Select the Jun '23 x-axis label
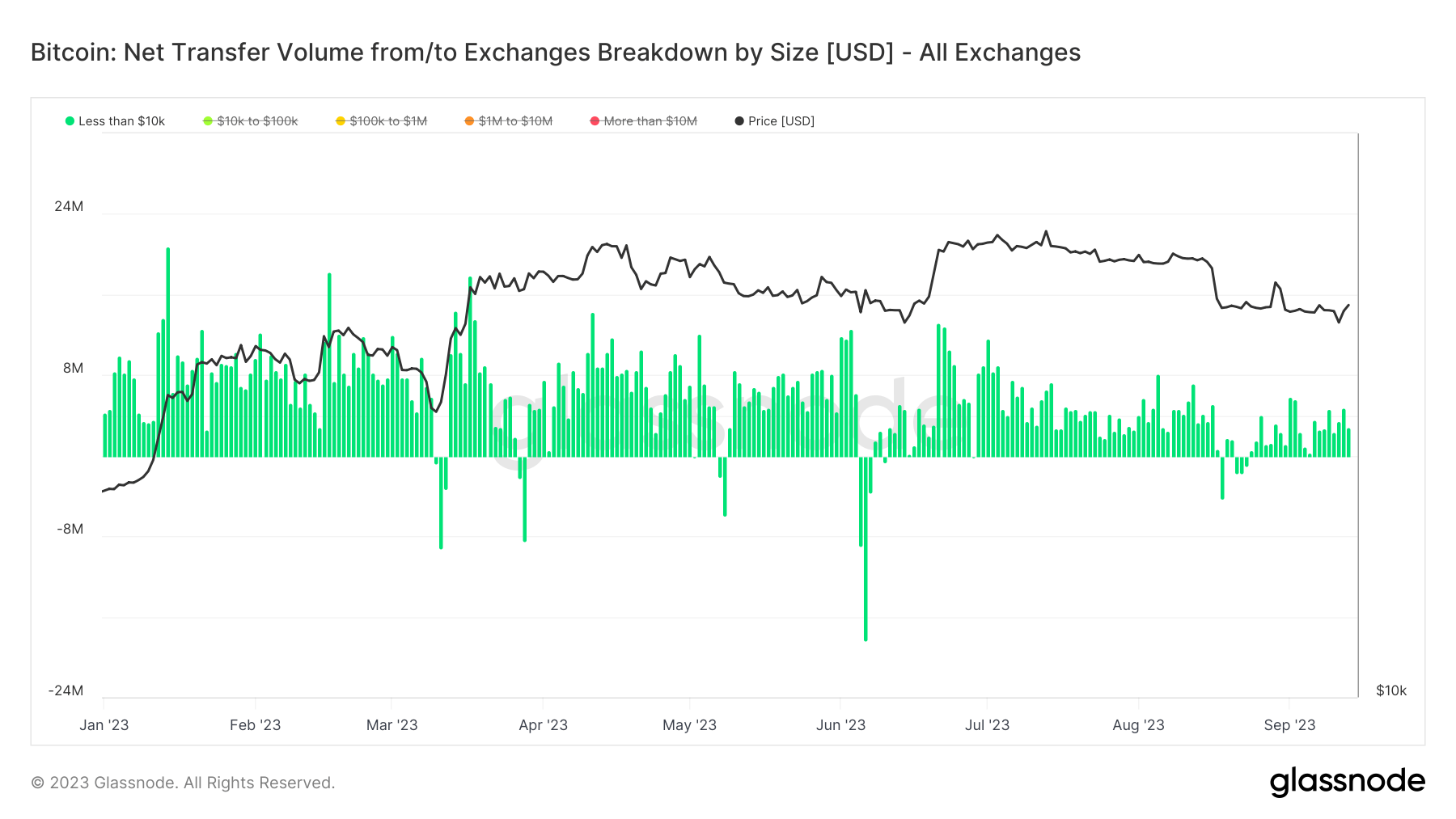The width and height of the screenshot is (1456, 819). (x=840, y=725)
